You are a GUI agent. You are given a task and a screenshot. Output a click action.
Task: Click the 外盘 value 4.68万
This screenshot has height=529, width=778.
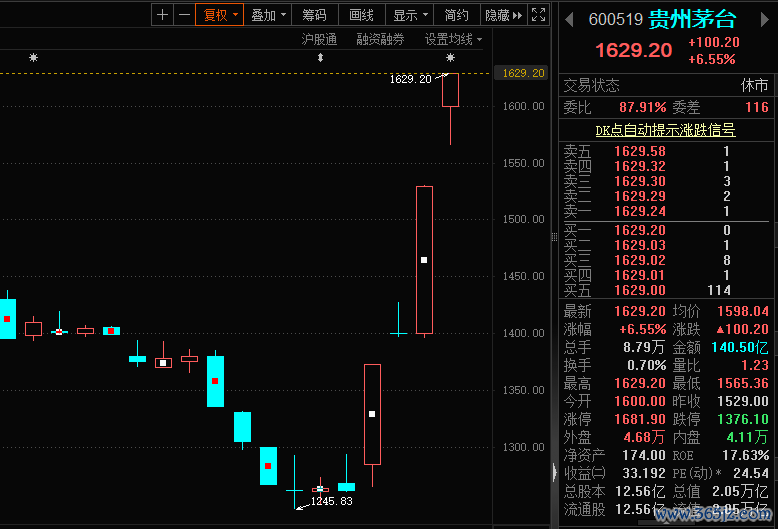644,437
